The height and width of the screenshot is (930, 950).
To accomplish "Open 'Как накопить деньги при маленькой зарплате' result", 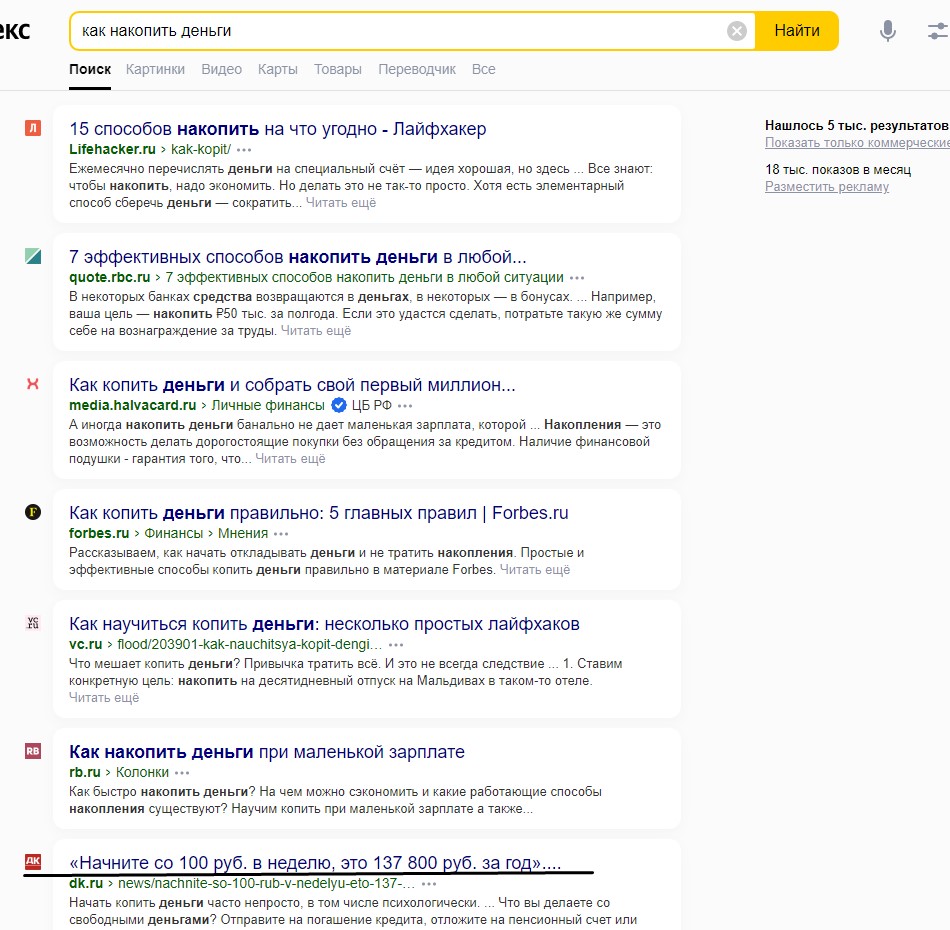I will tap(267, 752).
